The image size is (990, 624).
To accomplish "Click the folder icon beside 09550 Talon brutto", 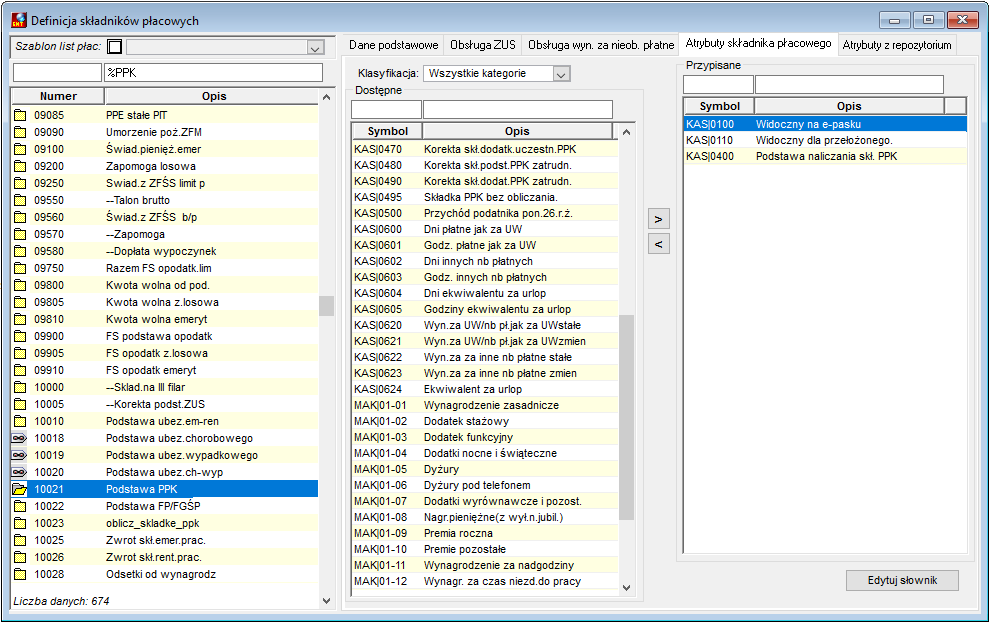I will click(20, 200).
